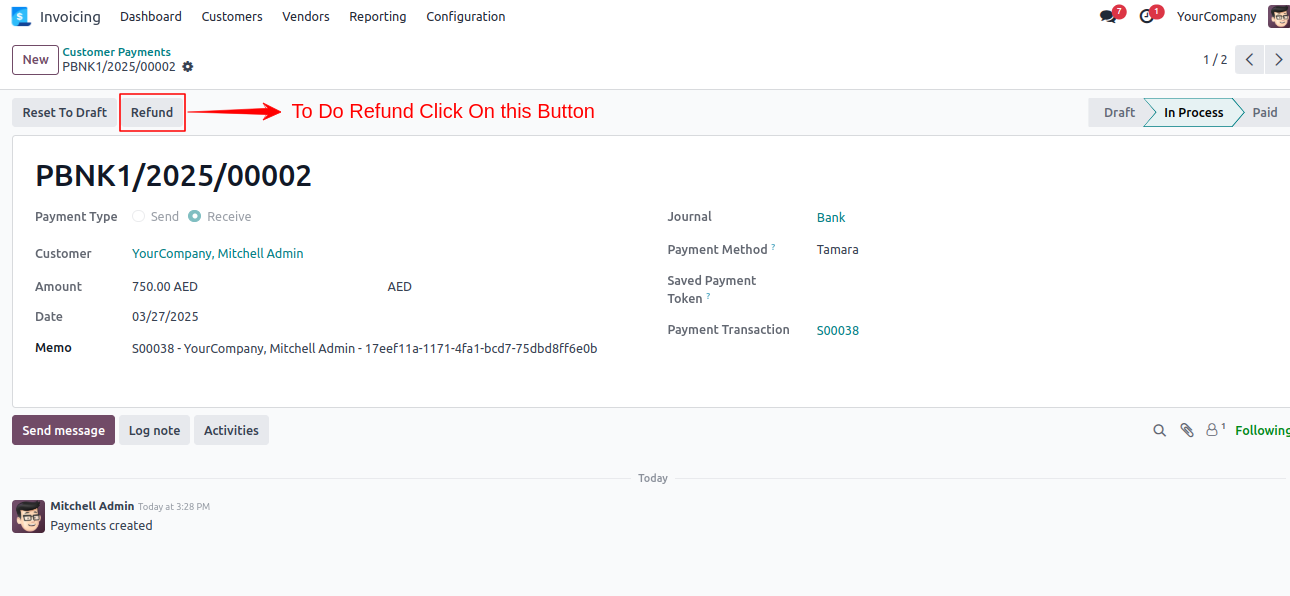Select the Draft status stage
The width and height of the screenshot is (1290, 596).
click(1118, 112)
